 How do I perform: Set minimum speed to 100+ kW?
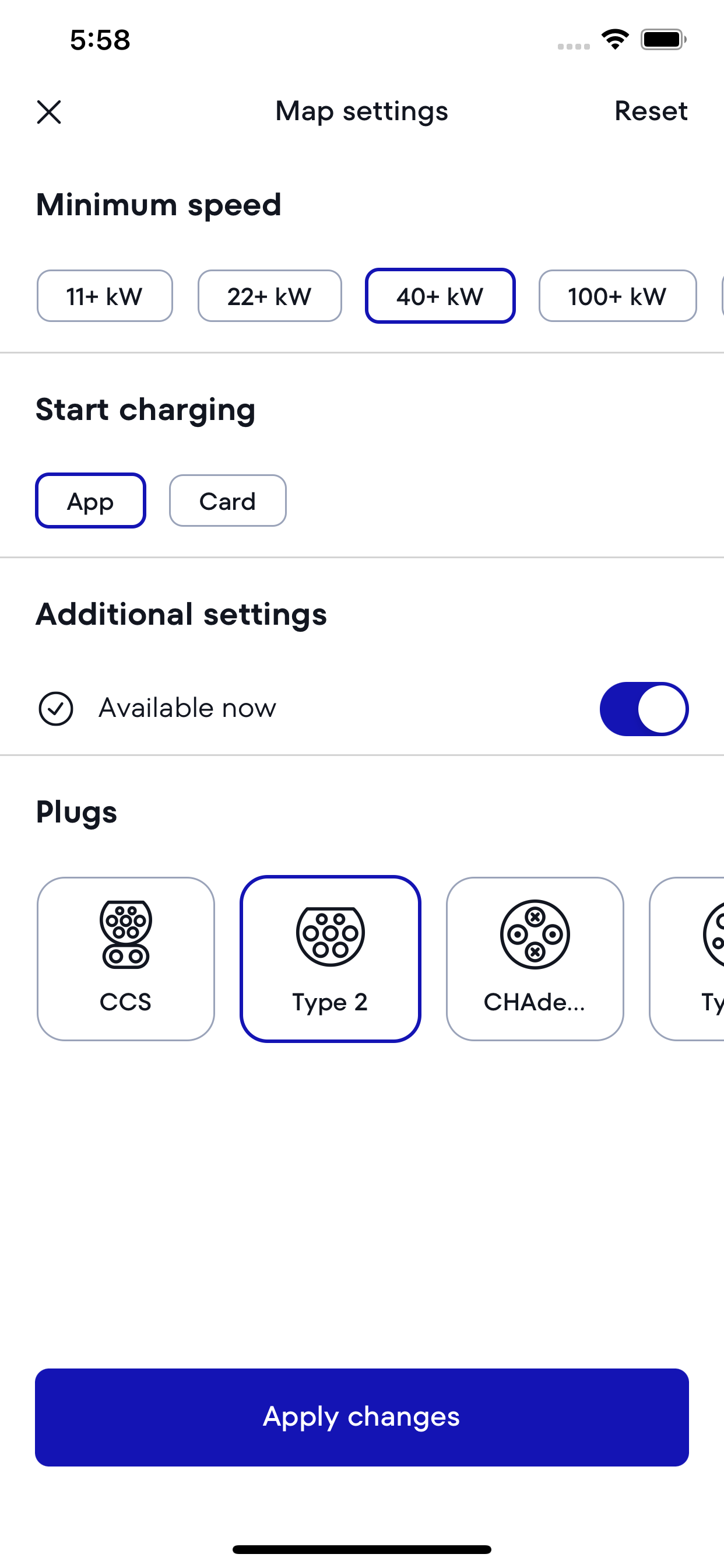click(617, 296)
